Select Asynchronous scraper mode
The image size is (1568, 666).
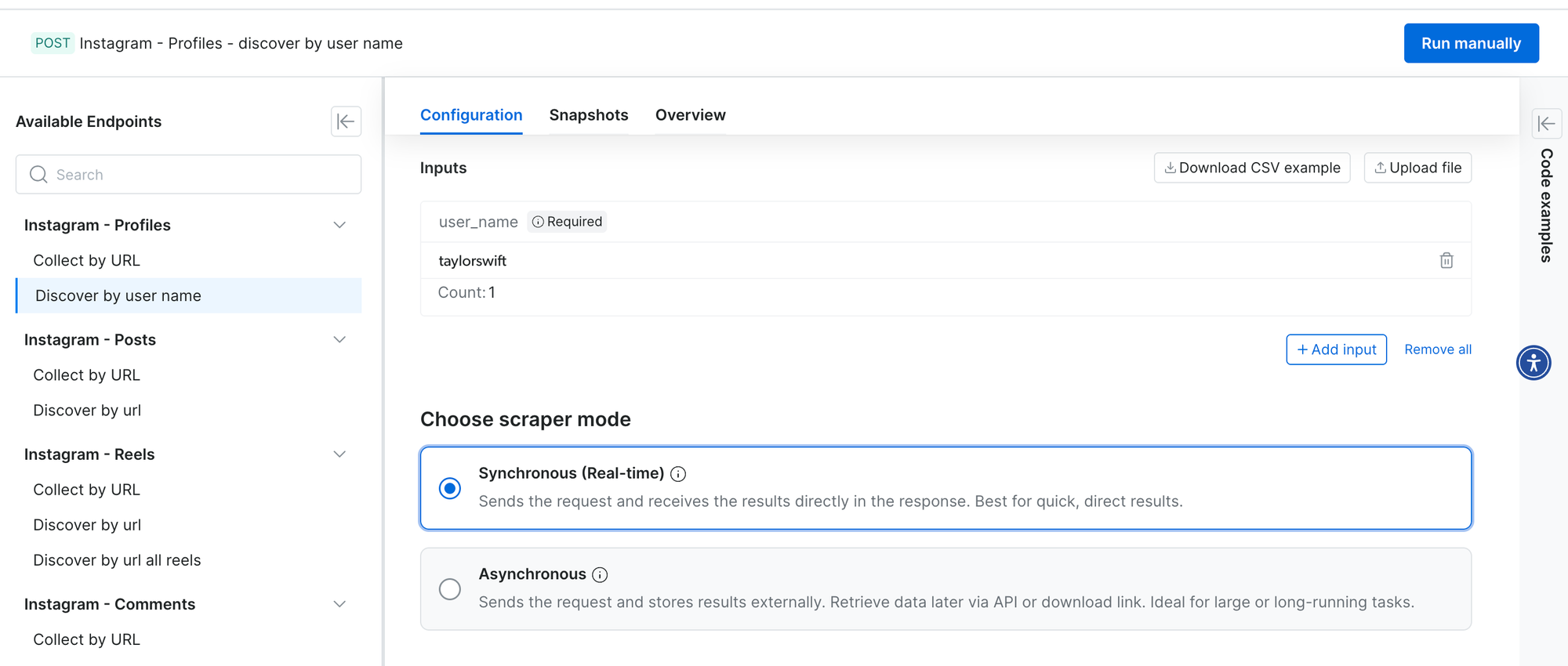point(450,589)
